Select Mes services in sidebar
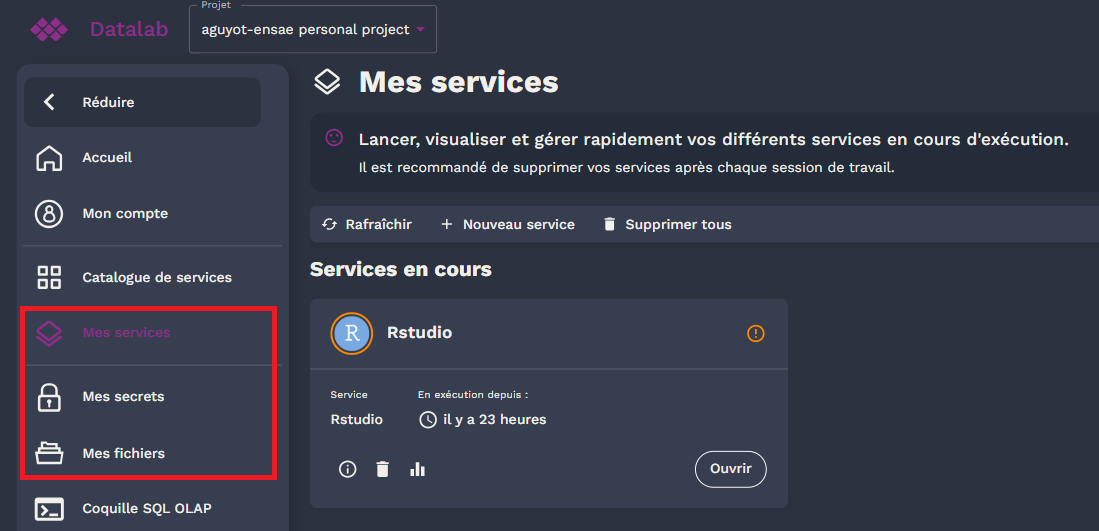The width and height of the screenshot is (1099, 531). pyautogui.click(x=126, y=333)
